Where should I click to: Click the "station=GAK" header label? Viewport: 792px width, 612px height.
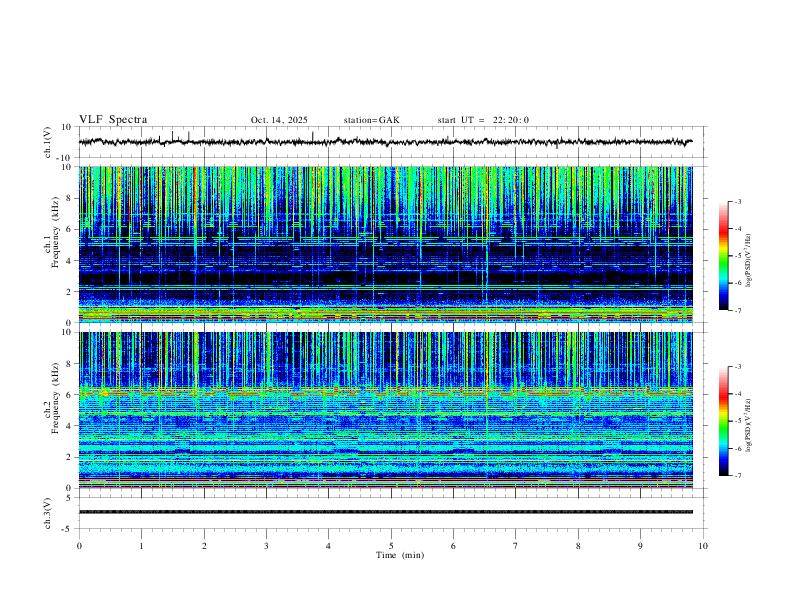(371, 120)
